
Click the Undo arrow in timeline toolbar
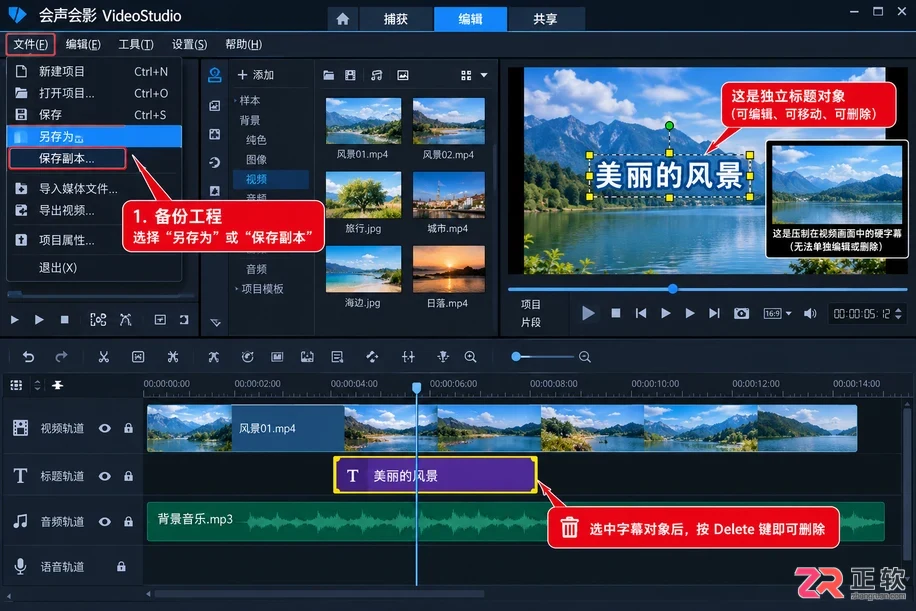tap(28, 357)
